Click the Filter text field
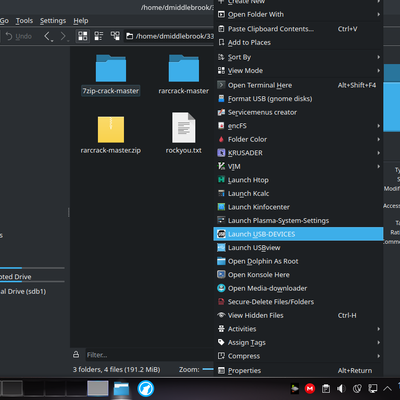Screen dimensions: 400x400 (149, 355)
